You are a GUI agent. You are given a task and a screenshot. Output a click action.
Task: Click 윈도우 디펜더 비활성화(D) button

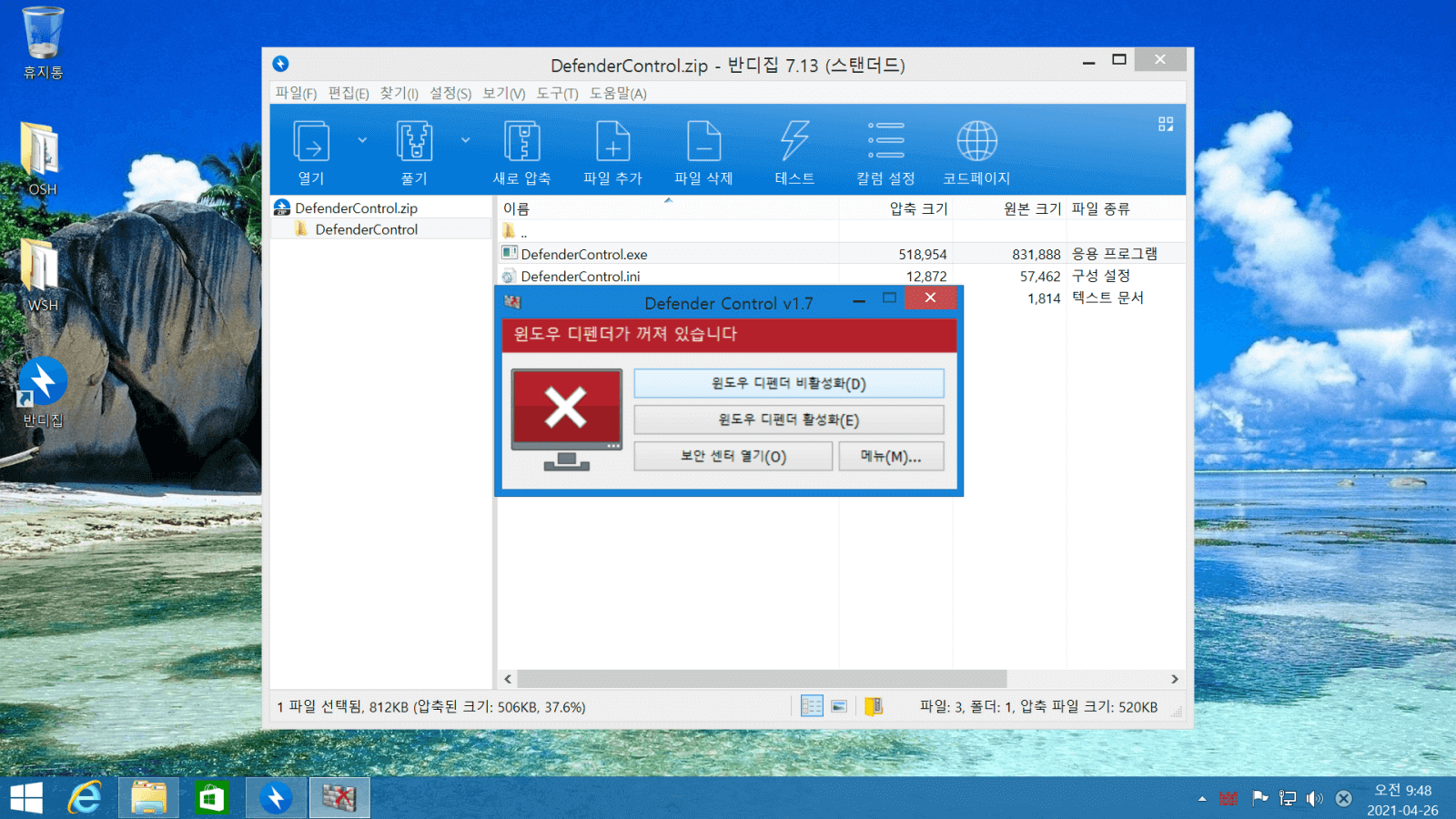click(789, 383)
